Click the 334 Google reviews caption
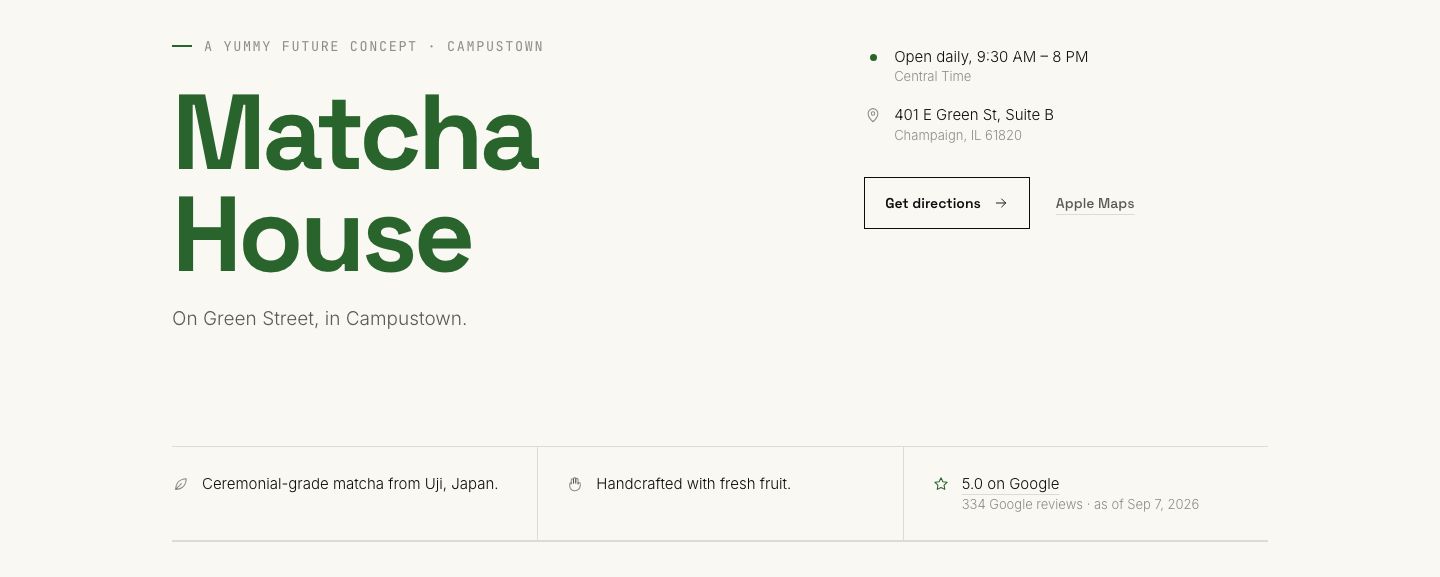Screen dimensions: 1440x577 tap(1080, 505)
